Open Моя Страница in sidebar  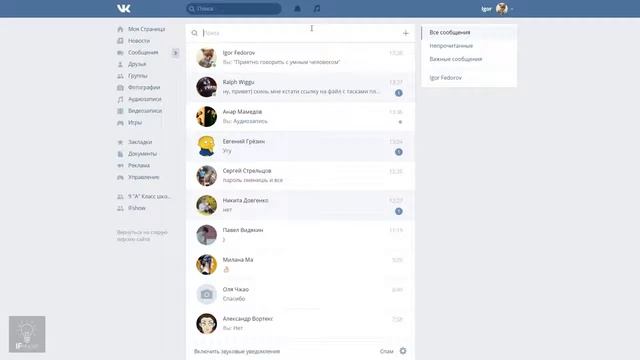(x=147, y=29)
